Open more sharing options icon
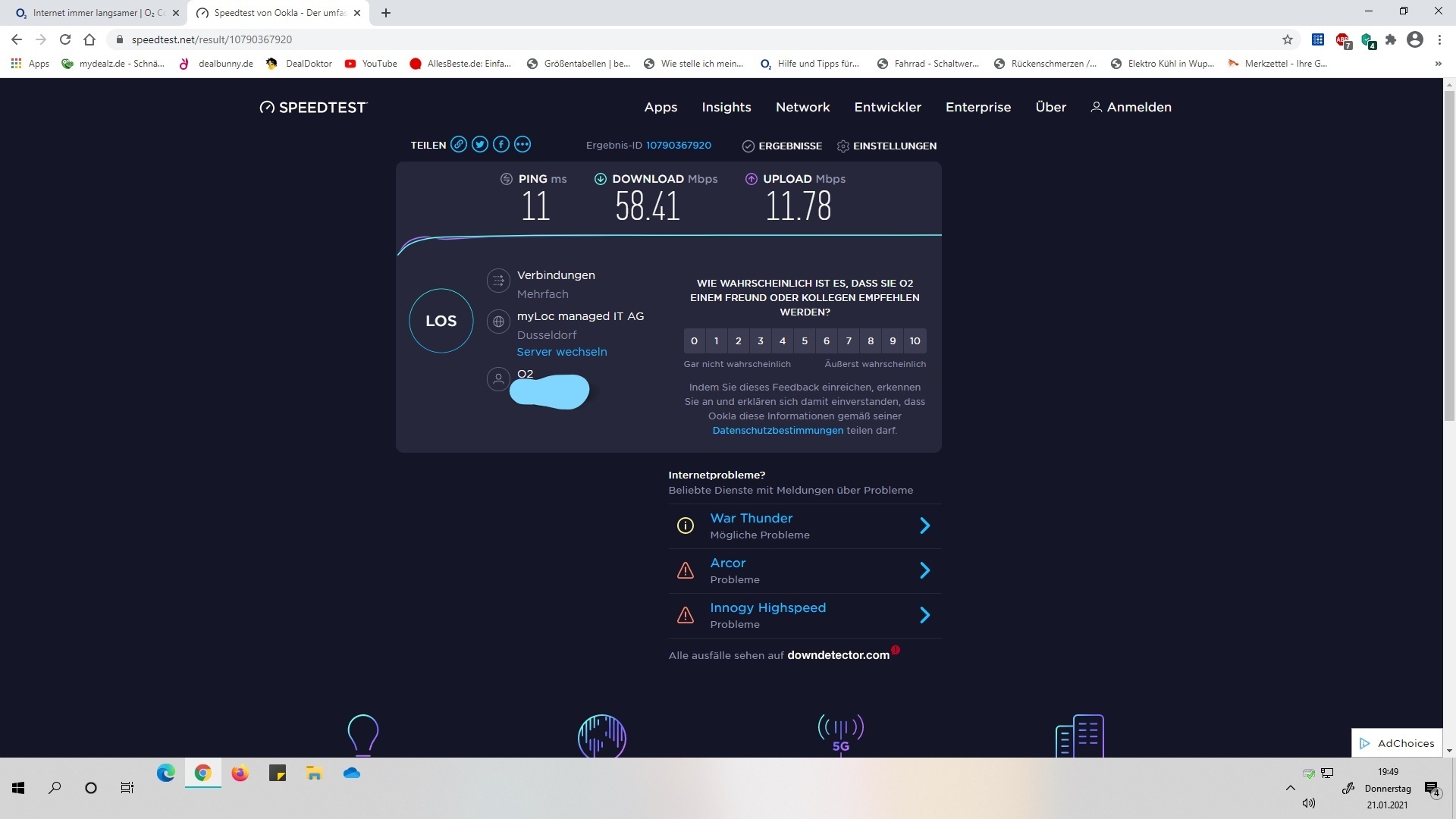This screenshot has height=819, width=1456. click(x=522, y=145)
